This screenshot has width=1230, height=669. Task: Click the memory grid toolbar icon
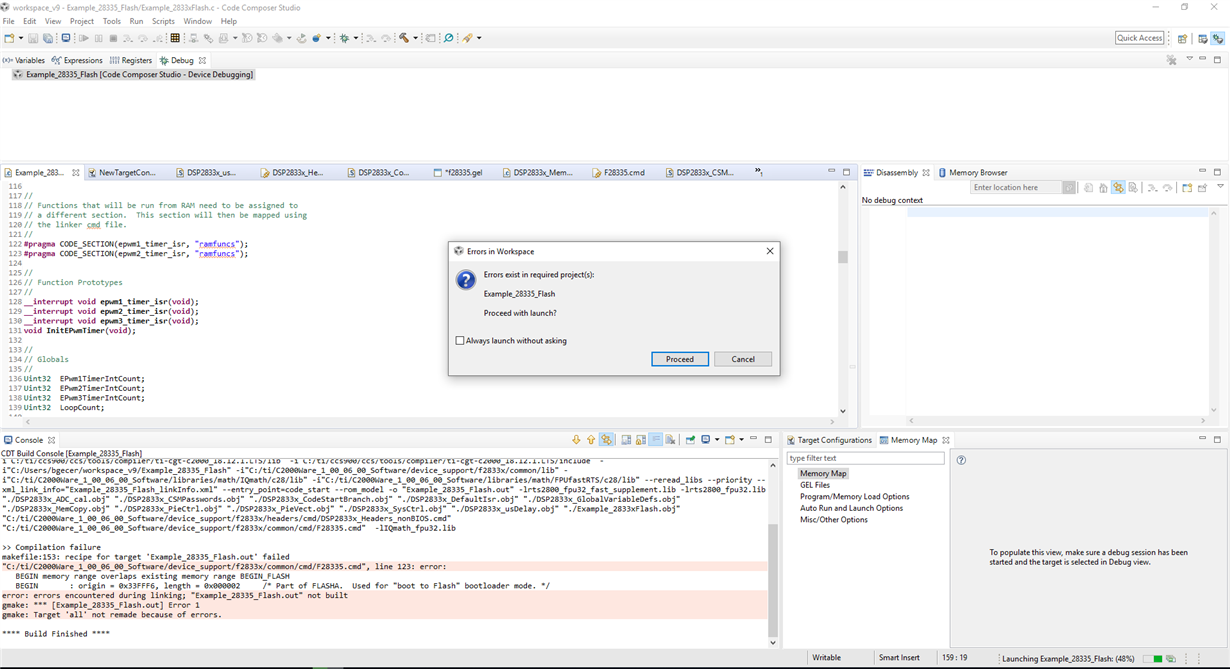(x=175, y=38)
